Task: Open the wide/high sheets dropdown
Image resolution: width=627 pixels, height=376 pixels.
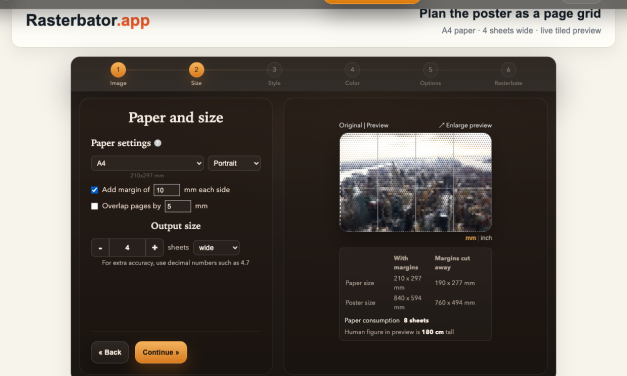Action: click(x=216, y=248)
